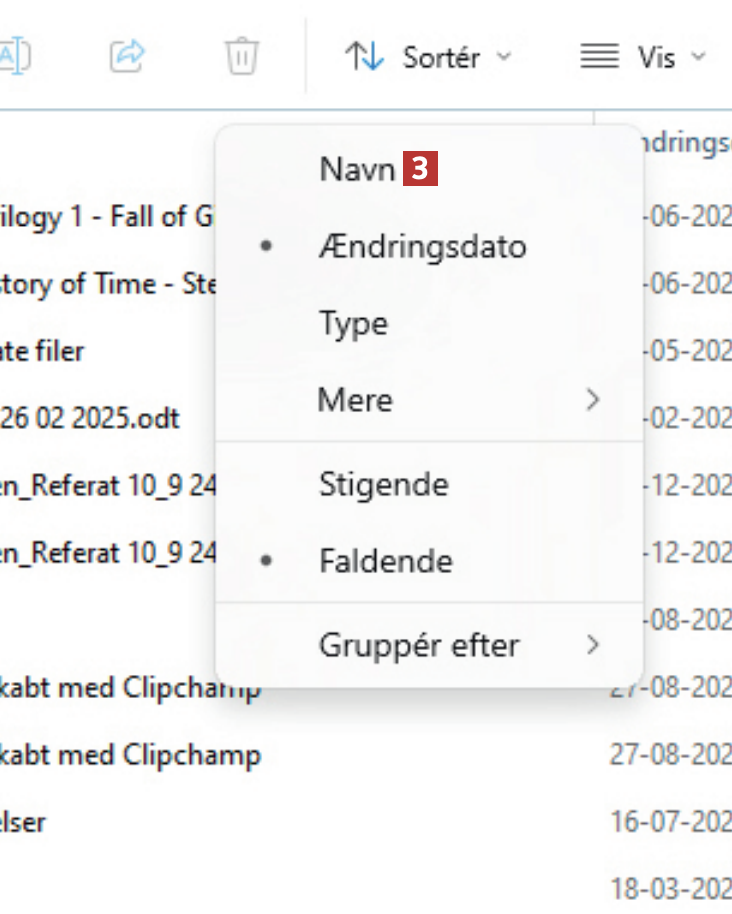Select the second Clipchamp file dated 27-08
This screenshot has width=732, height=914.
pos(130,755)
